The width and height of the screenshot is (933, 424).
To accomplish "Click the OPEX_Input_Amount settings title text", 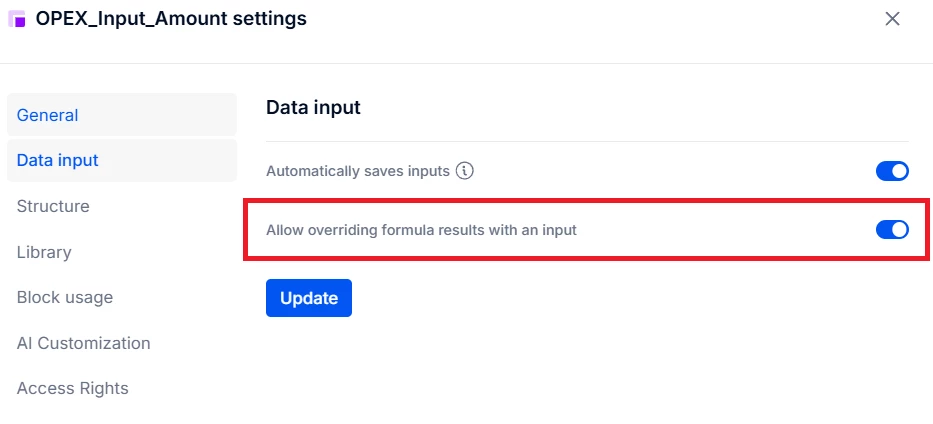I will click(171, 19).
